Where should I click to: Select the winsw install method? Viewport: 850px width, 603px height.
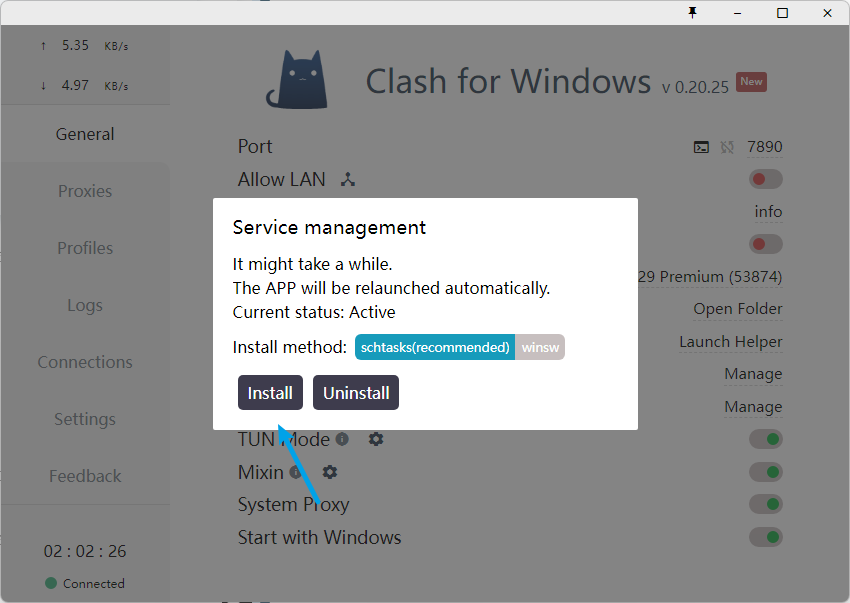click(x=540, y=347)
